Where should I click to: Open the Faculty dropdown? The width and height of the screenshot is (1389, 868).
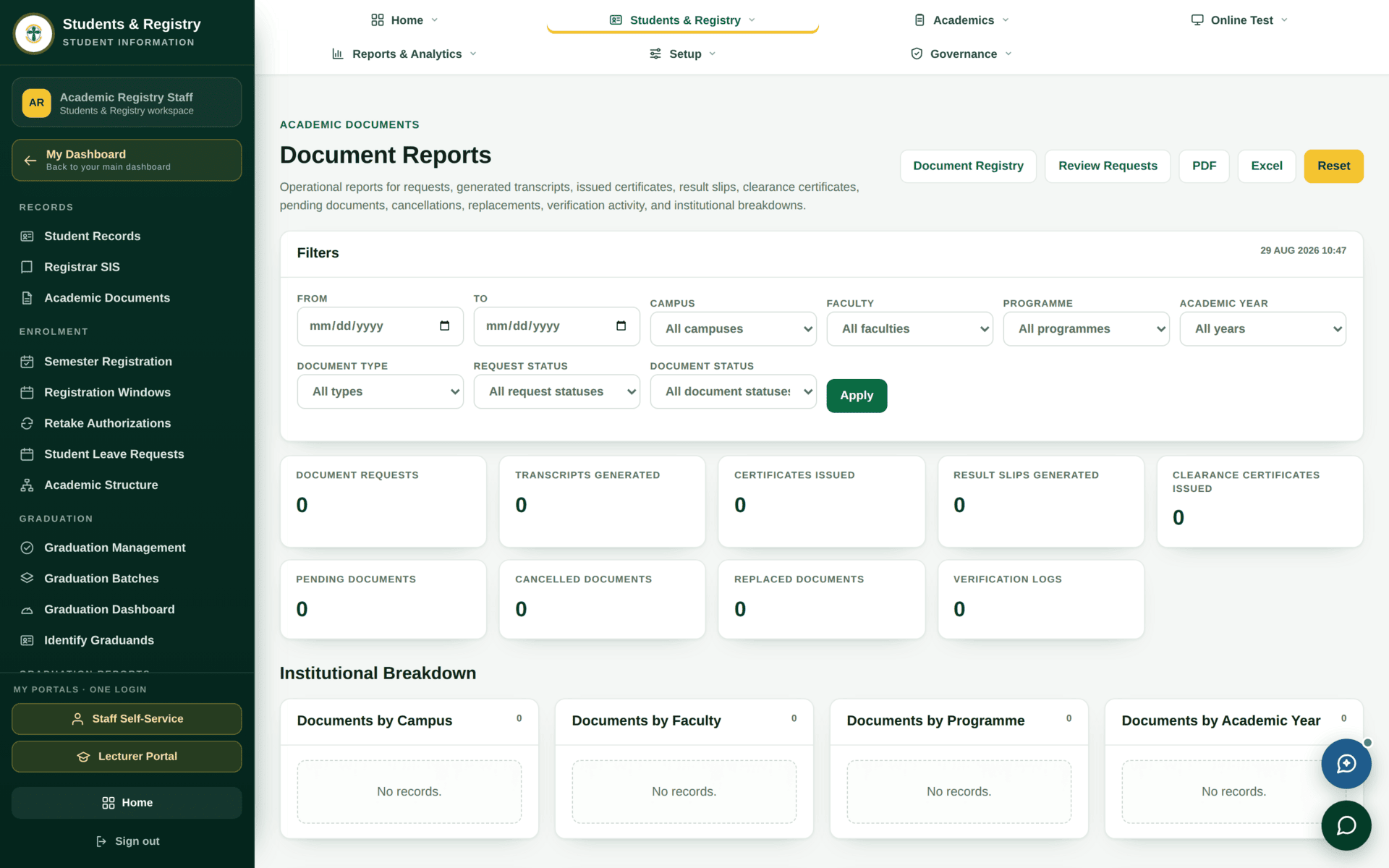[x=909, y=329]
